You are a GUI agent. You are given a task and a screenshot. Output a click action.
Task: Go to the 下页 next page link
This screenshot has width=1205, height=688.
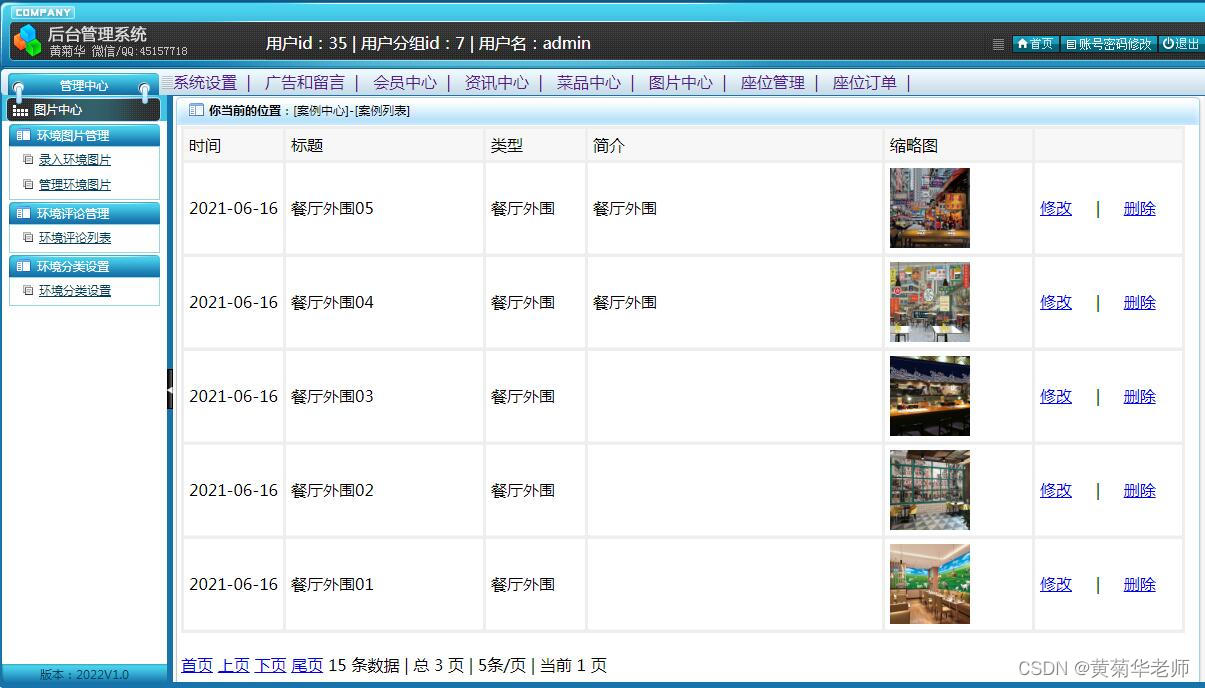coord(270,665)
